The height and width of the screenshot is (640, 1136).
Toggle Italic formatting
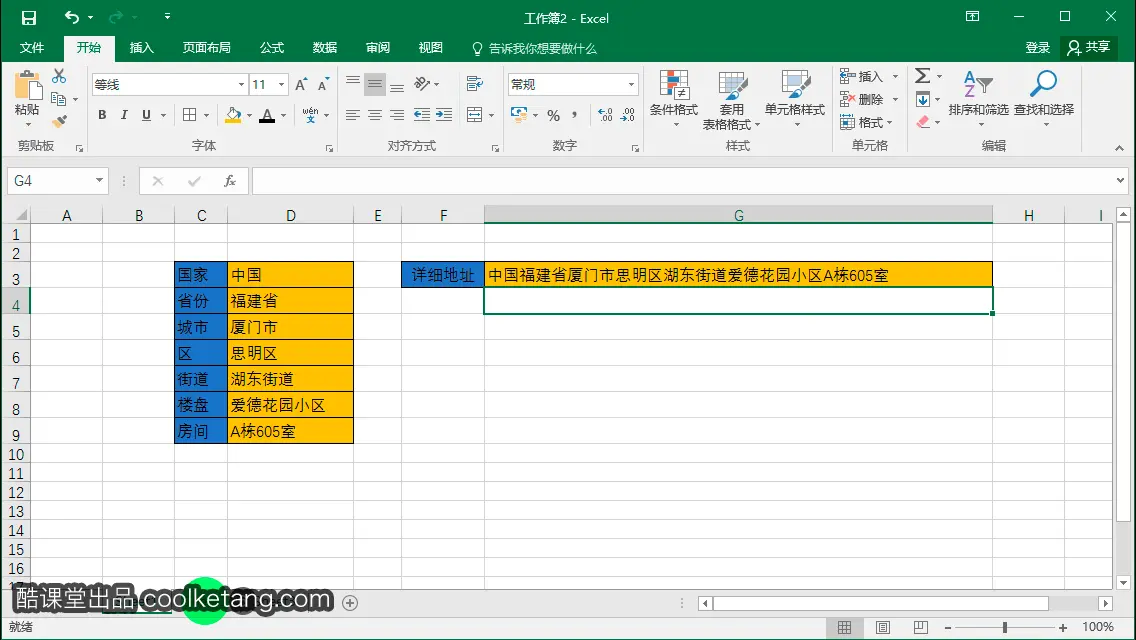124,115
